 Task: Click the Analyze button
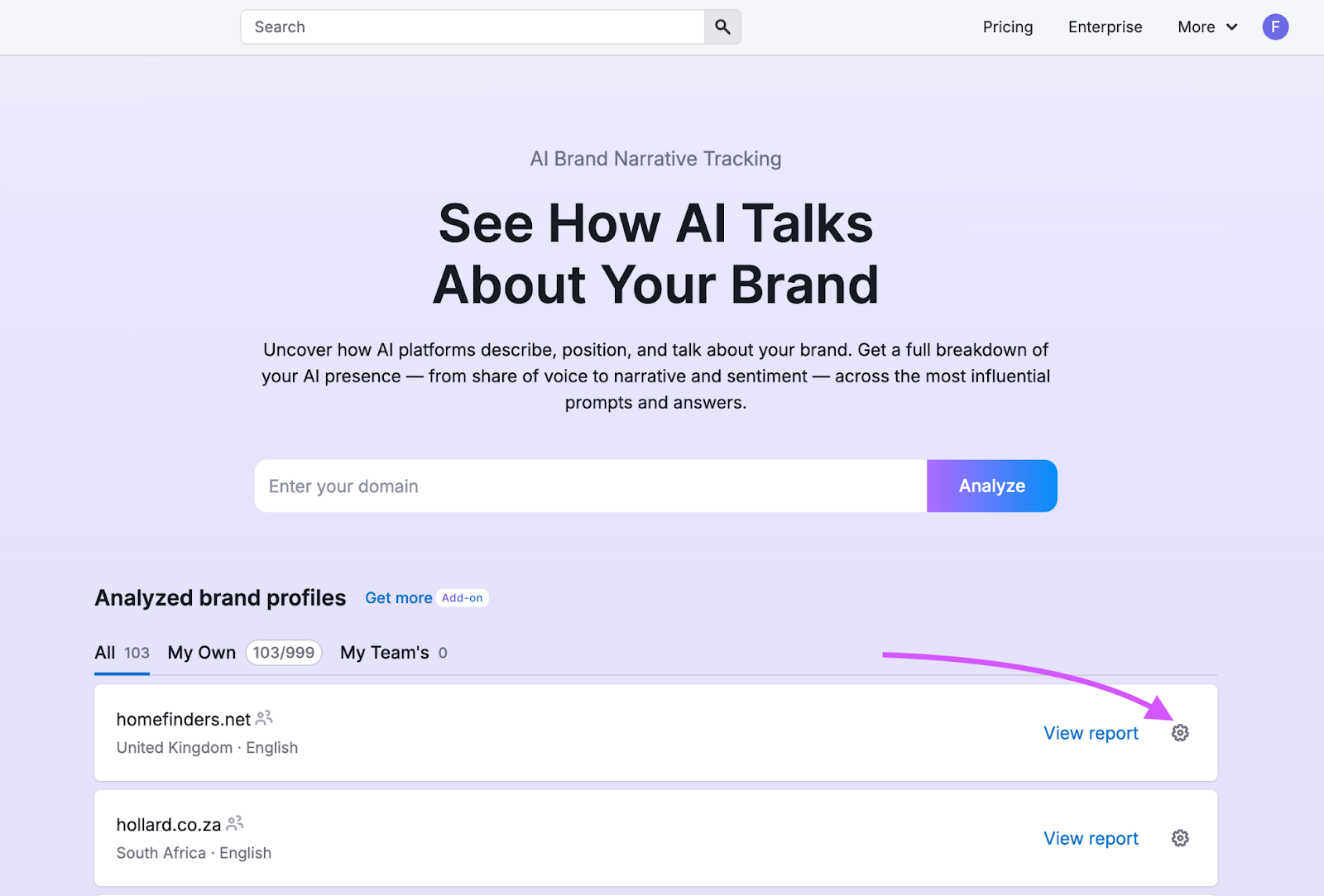point(991,486)
